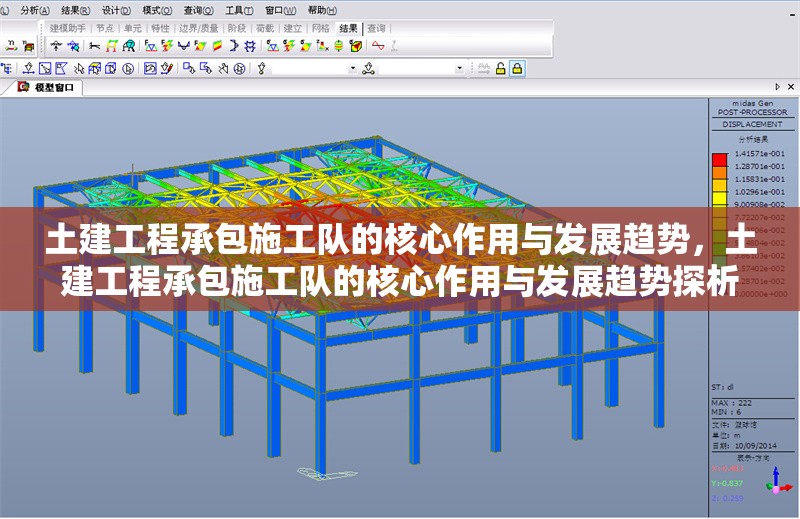
Task: Click the node cluster icon before second combo box
Action: pyautogui.click(x=368, y=68)
